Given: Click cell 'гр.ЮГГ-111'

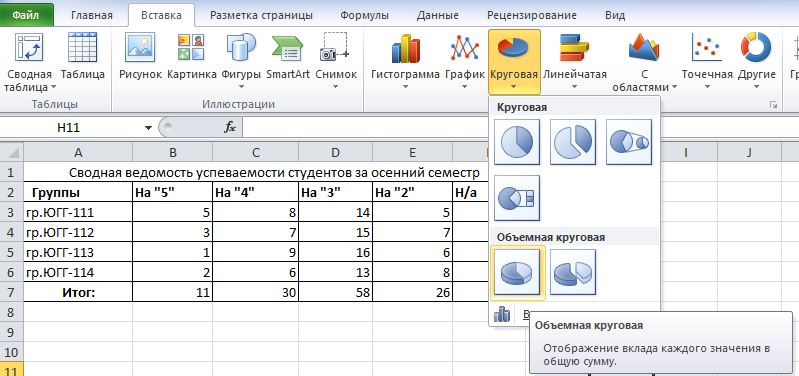Looking at the screenshot, I should (x=78, y=212).
